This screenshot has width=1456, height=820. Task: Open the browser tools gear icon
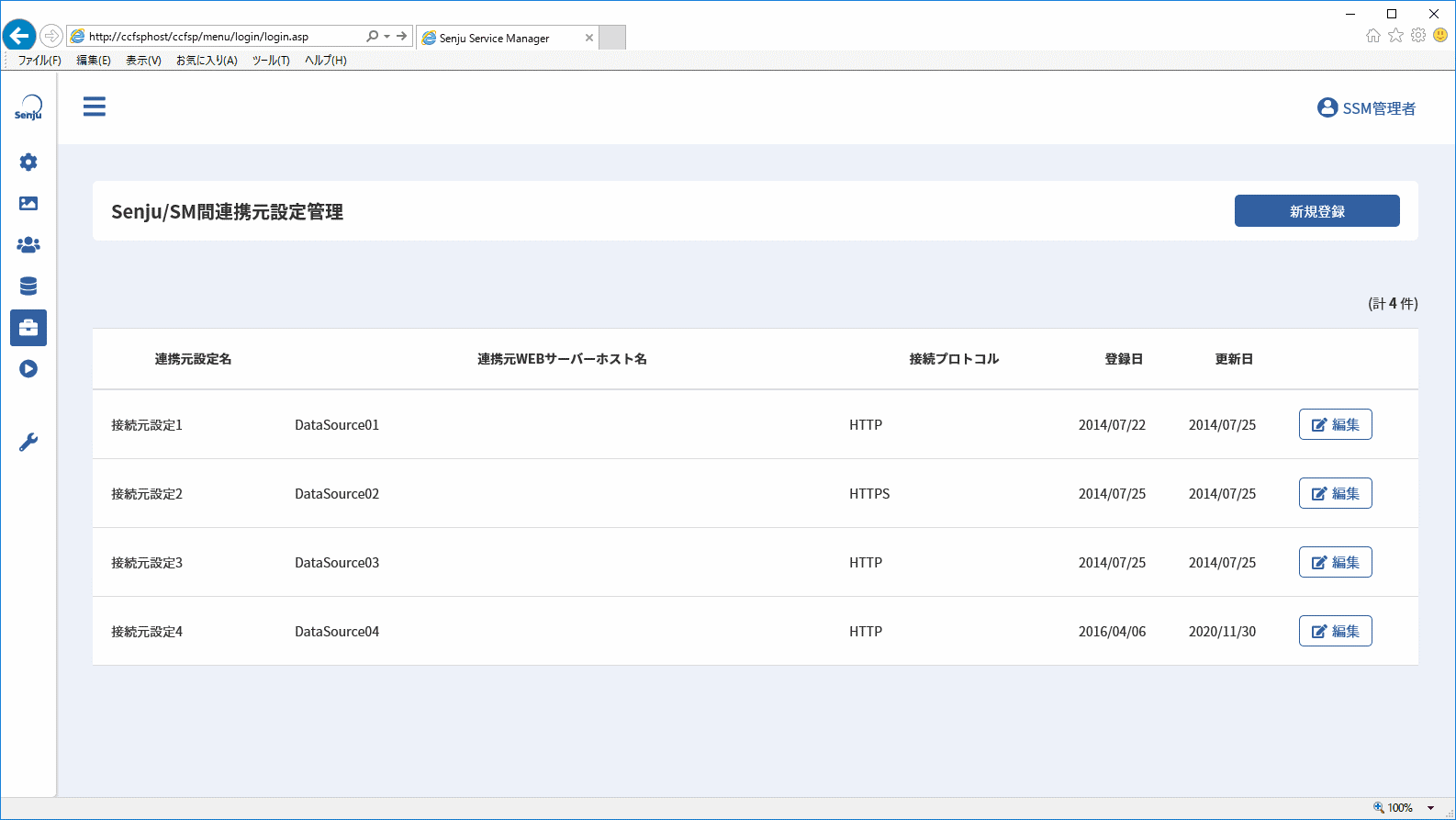[x=1418, y=36]
